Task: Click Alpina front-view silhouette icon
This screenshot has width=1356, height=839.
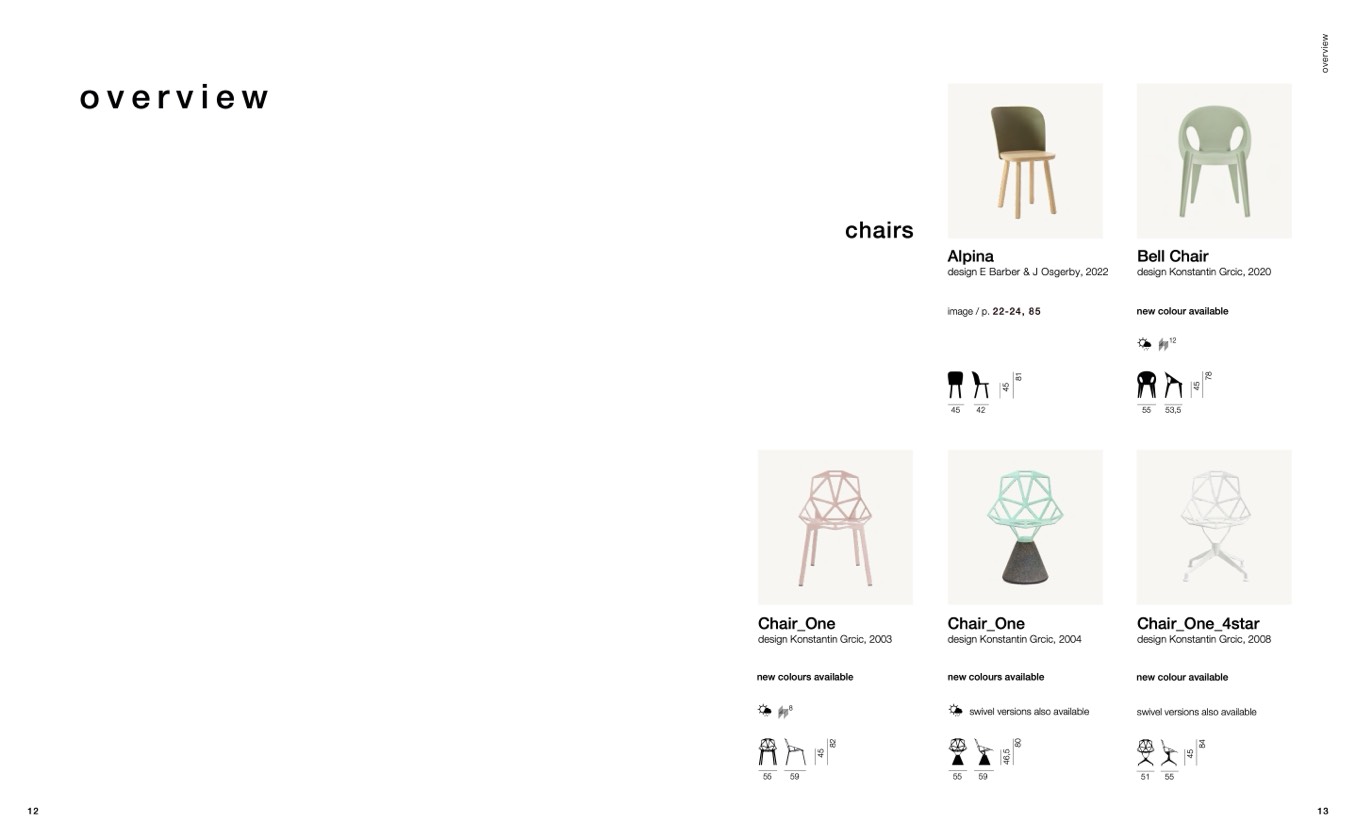Action: point(955,385)
